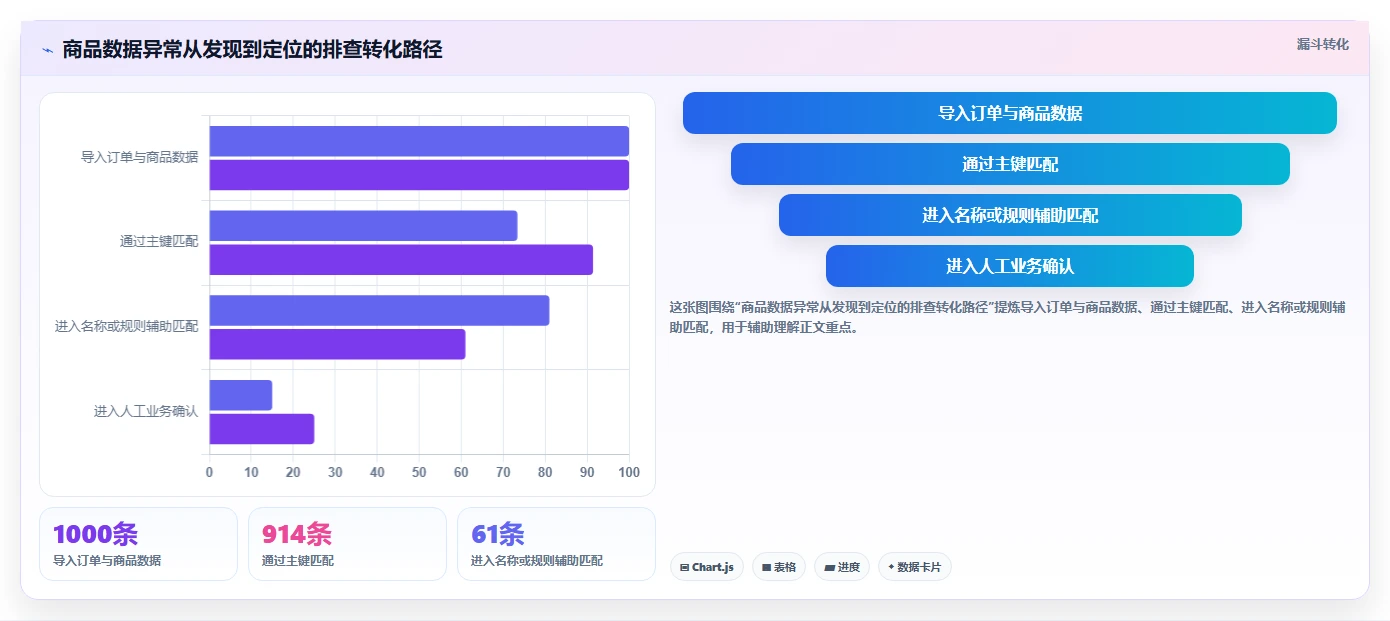Click the purple bar for 进入名称或规则辅助匹配
This screenshot has height=621, width=1390.
click(337, 344)
